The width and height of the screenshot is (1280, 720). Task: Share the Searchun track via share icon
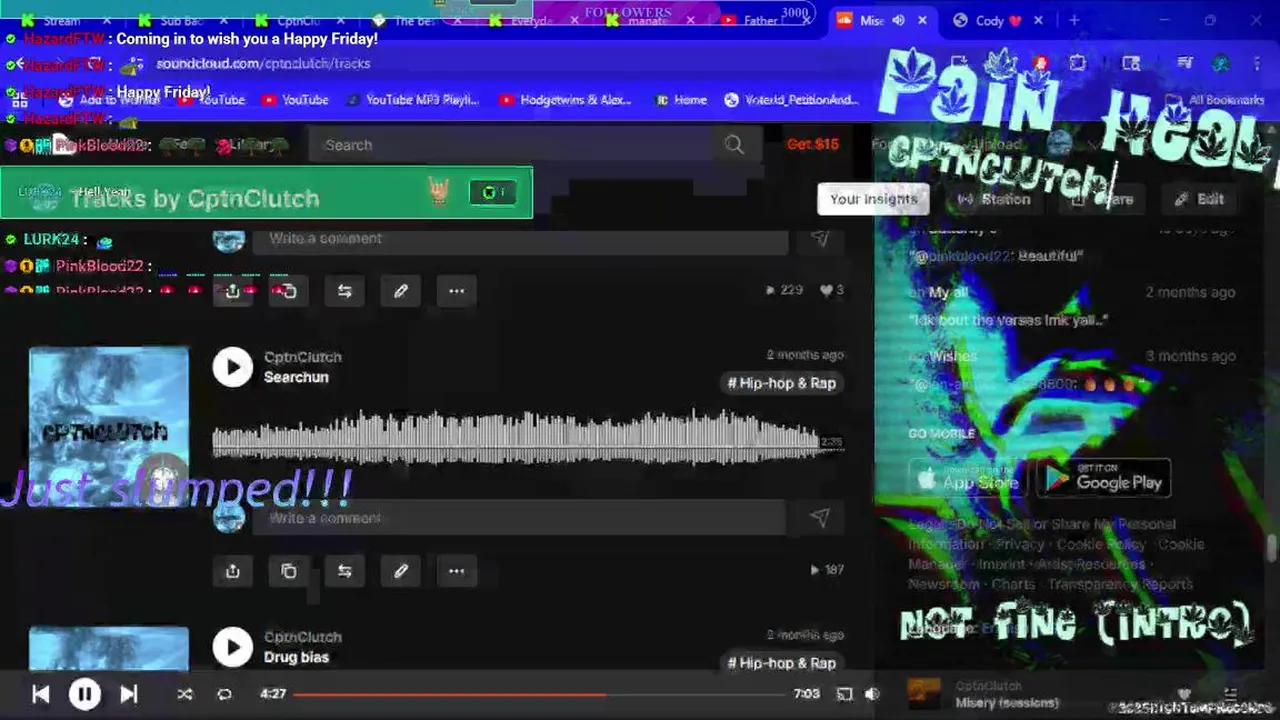[233, 571]
